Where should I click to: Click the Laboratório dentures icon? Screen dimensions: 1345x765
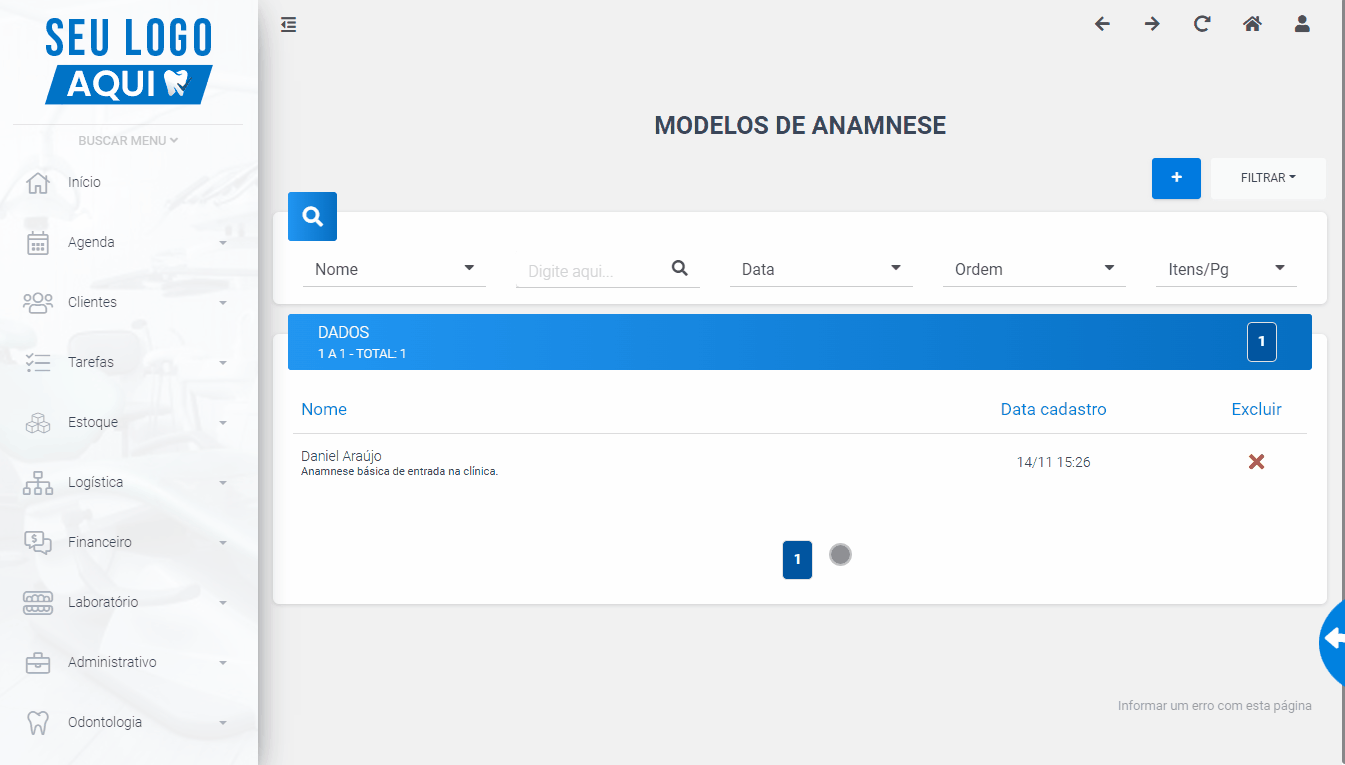point(38,602)
